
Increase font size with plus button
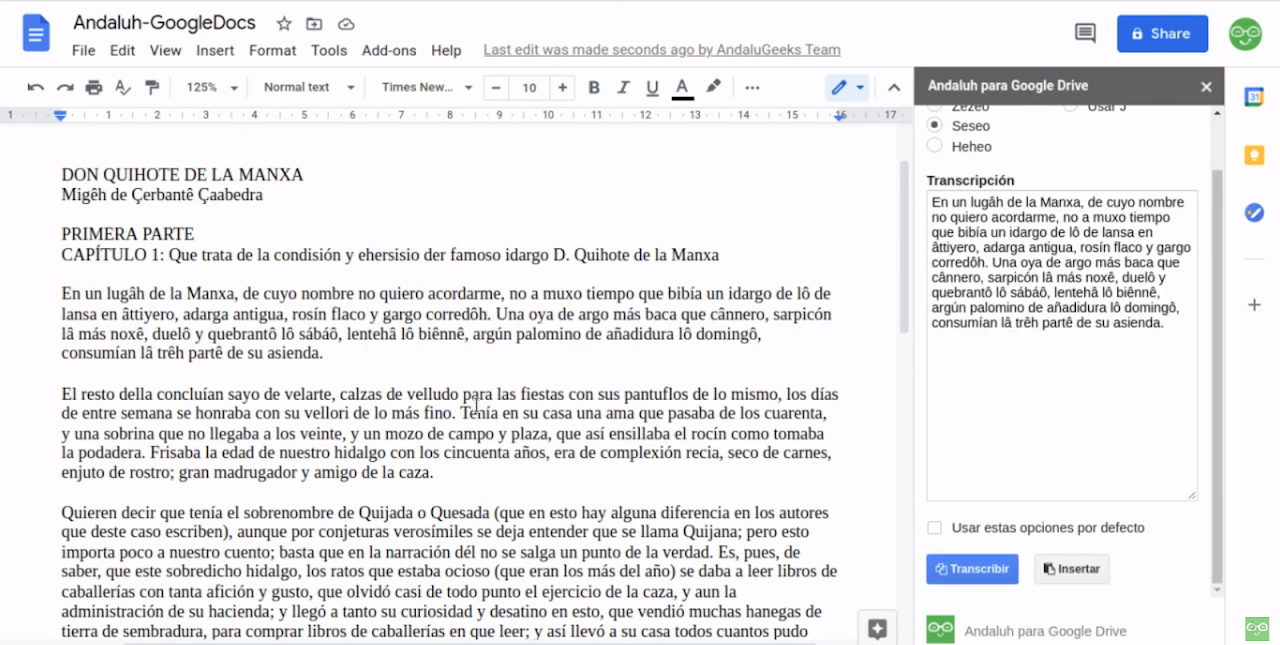[x=563, y=87]
